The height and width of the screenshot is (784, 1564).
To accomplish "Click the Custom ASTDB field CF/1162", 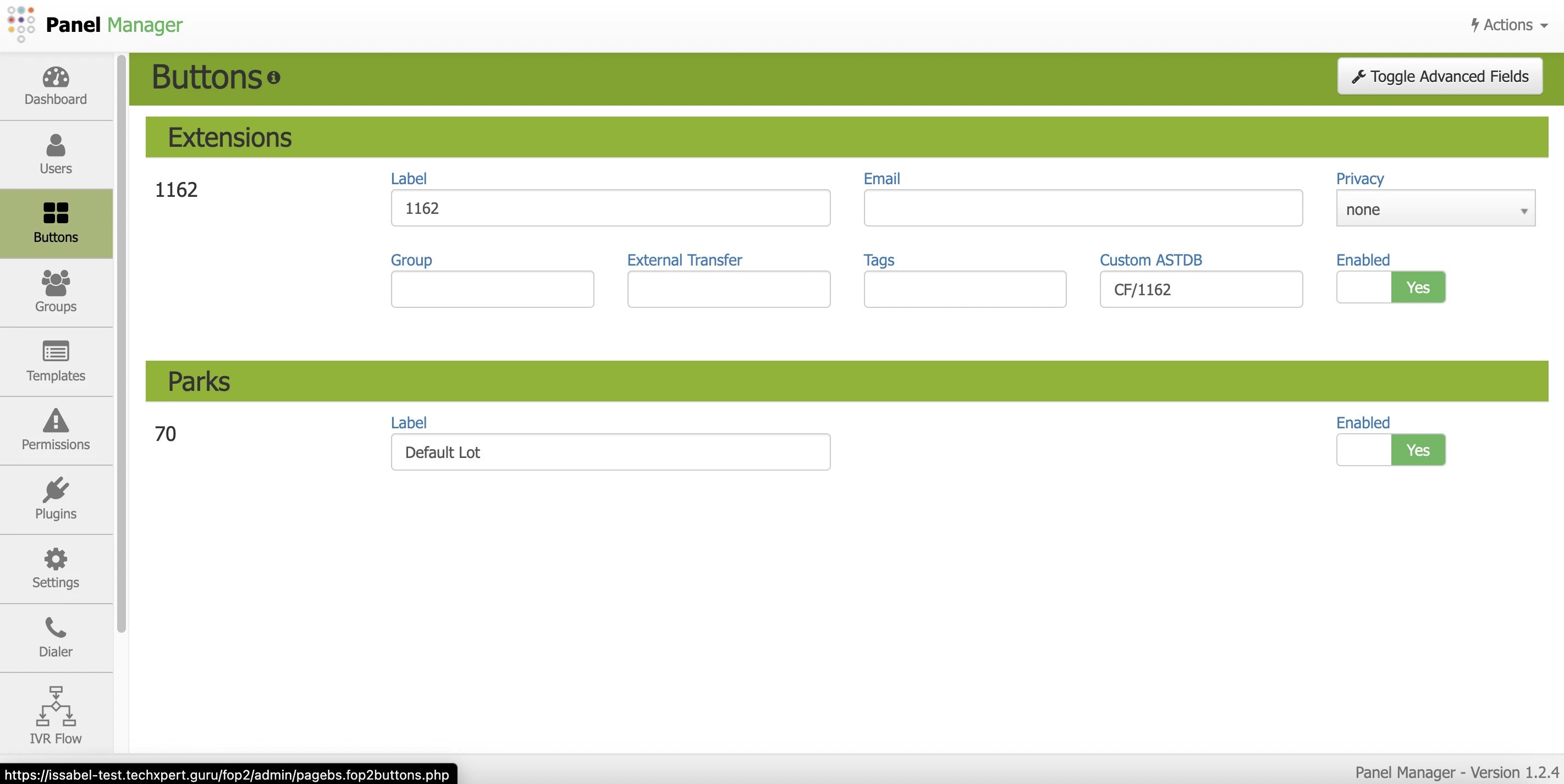I will click(x=1200, y=289).
